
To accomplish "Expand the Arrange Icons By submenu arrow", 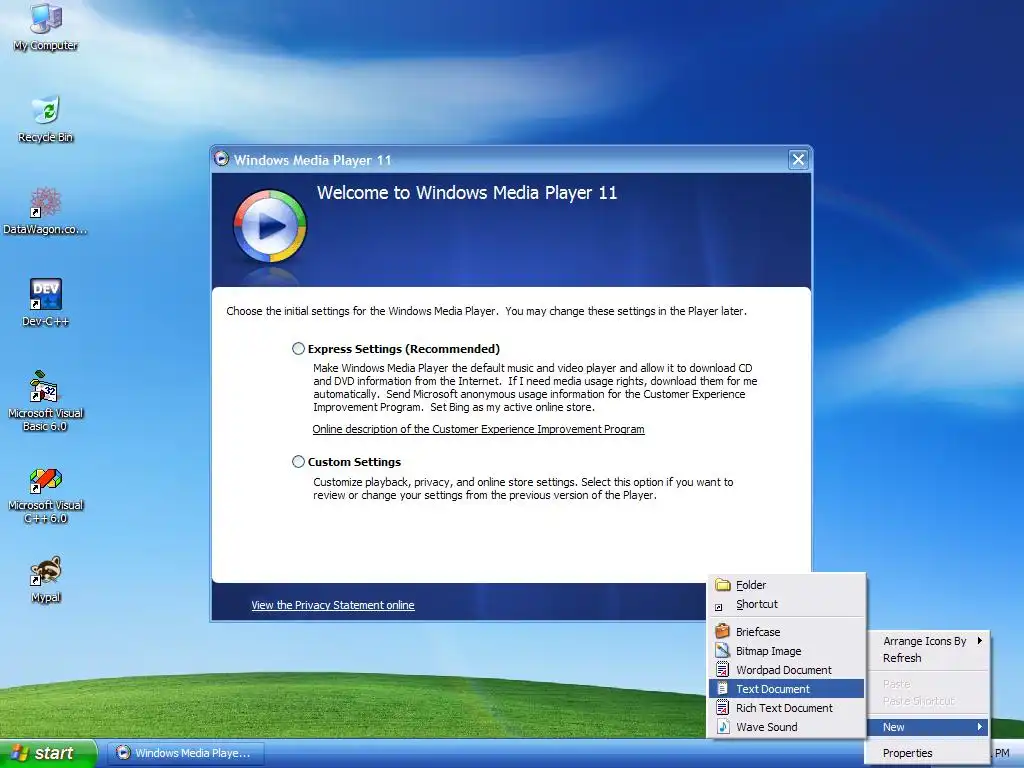I will pyautogui.click(x=980, y=641).
